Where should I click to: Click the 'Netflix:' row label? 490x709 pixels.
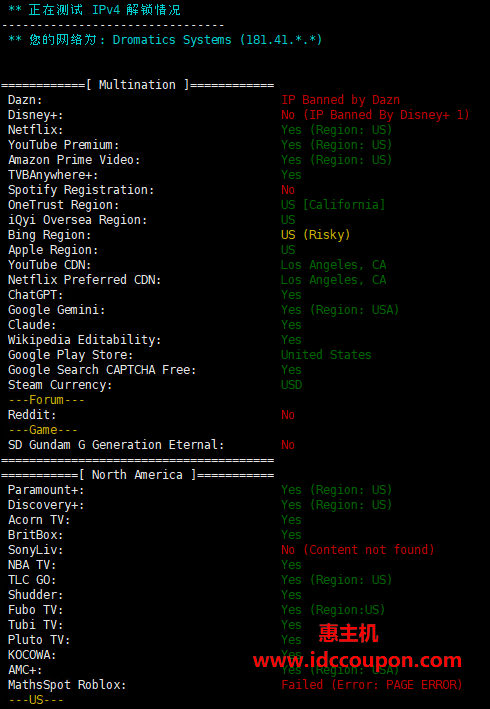point(36,130)
